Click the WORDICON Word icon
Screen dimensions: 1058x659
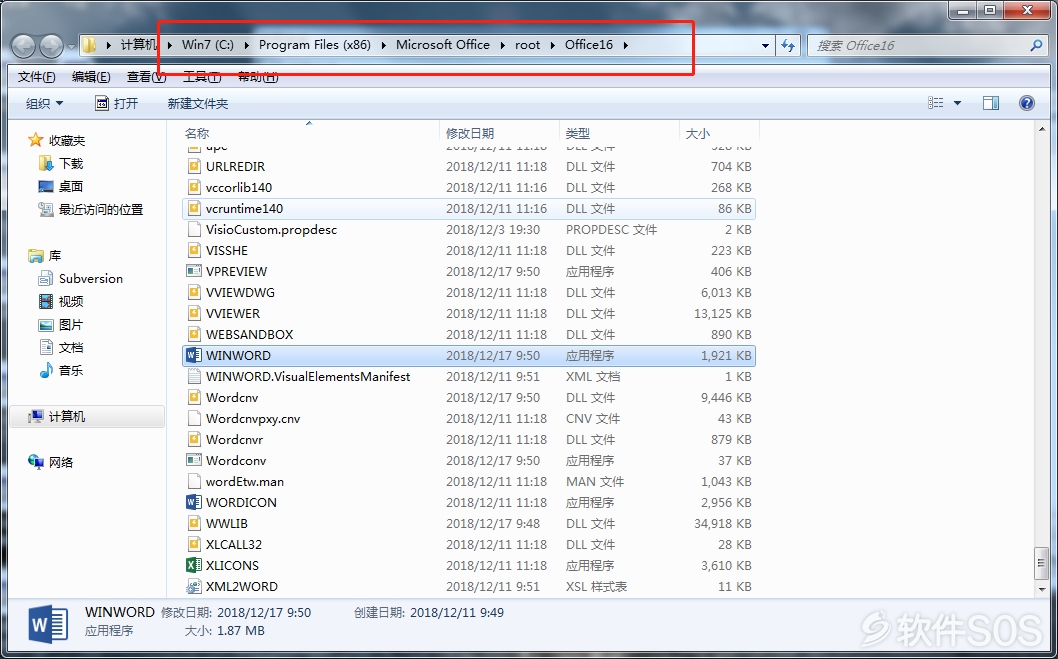pos(194,502)
